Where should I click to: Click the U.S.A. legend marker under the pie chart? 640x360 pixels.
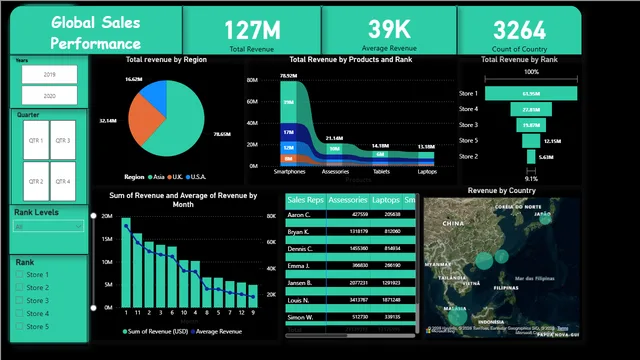pos(188,177)
